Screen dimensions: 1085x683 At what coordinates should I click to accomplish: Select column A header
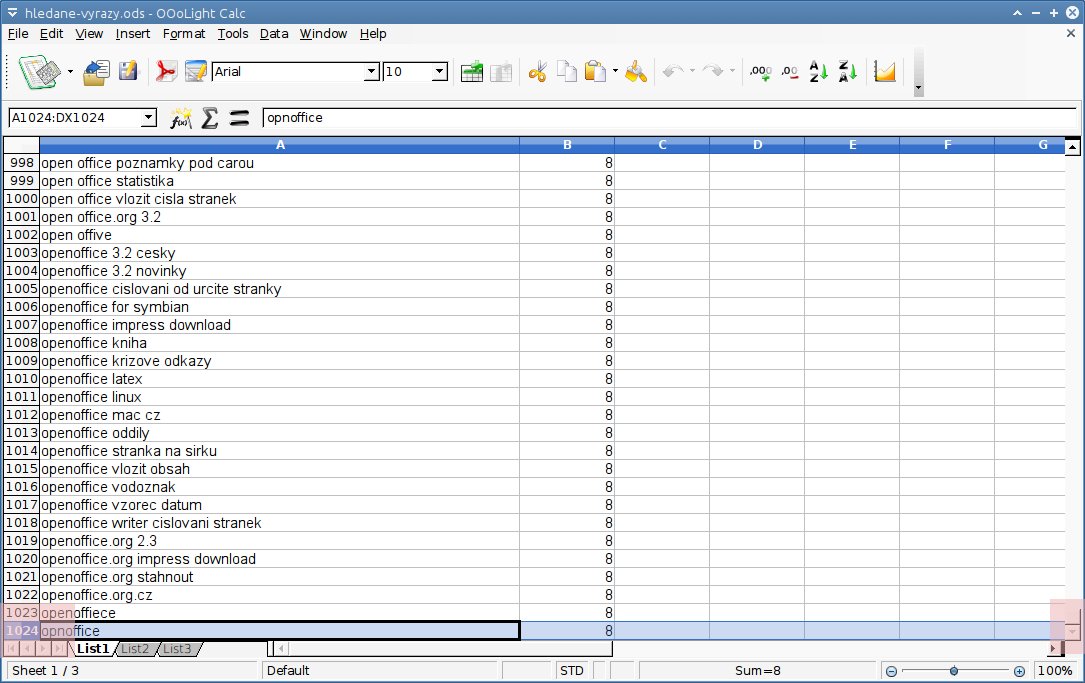click(280, 145)
